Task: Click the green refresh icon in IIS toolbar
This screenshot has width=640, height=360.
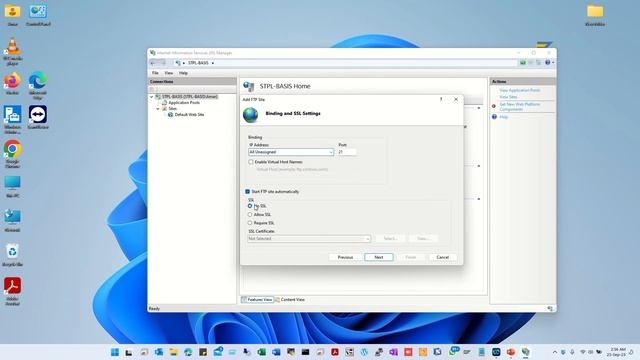Action: (523, 63)
